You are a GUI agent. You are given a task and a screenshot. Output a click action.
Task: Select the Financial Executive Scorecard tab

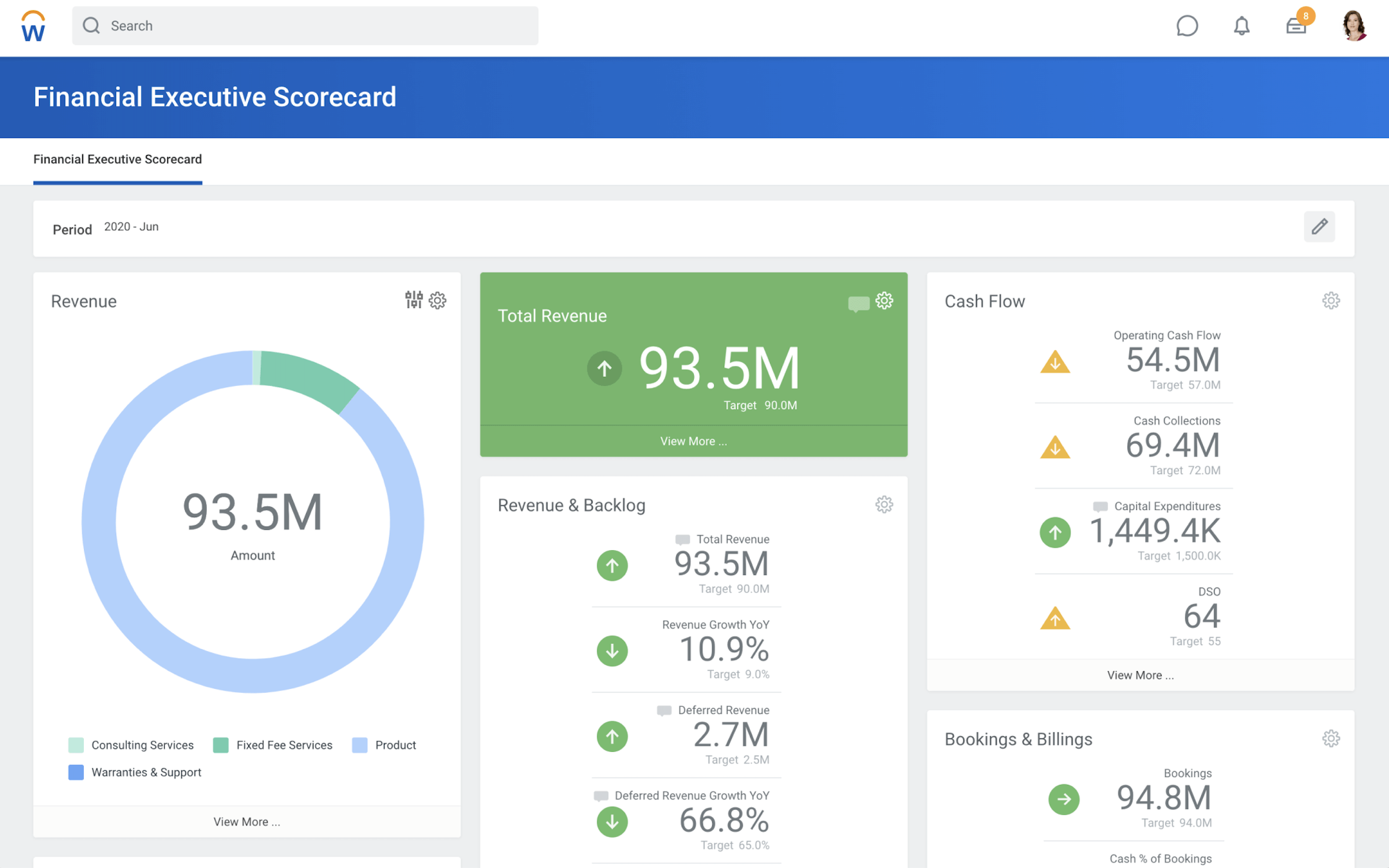[x=117, y=159]
